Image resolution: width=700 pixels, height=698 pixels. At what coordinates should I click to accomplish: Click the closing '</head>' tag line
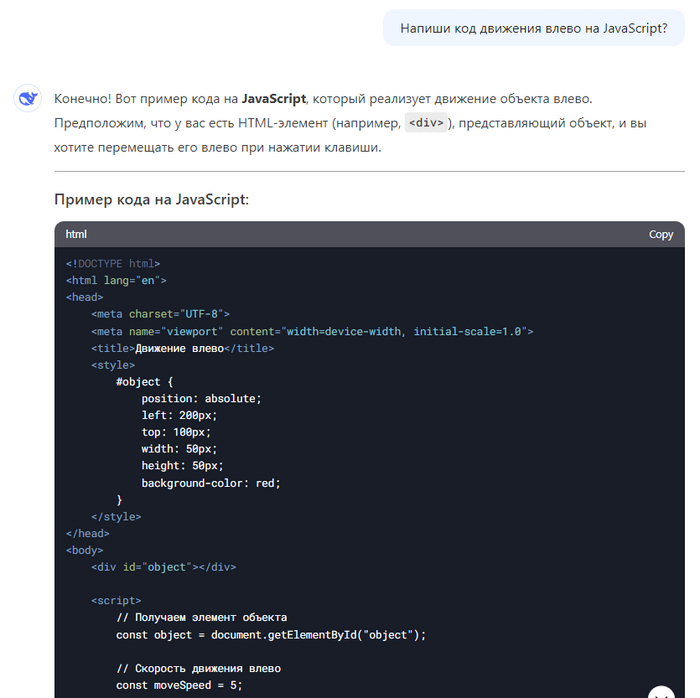point(88,533)
